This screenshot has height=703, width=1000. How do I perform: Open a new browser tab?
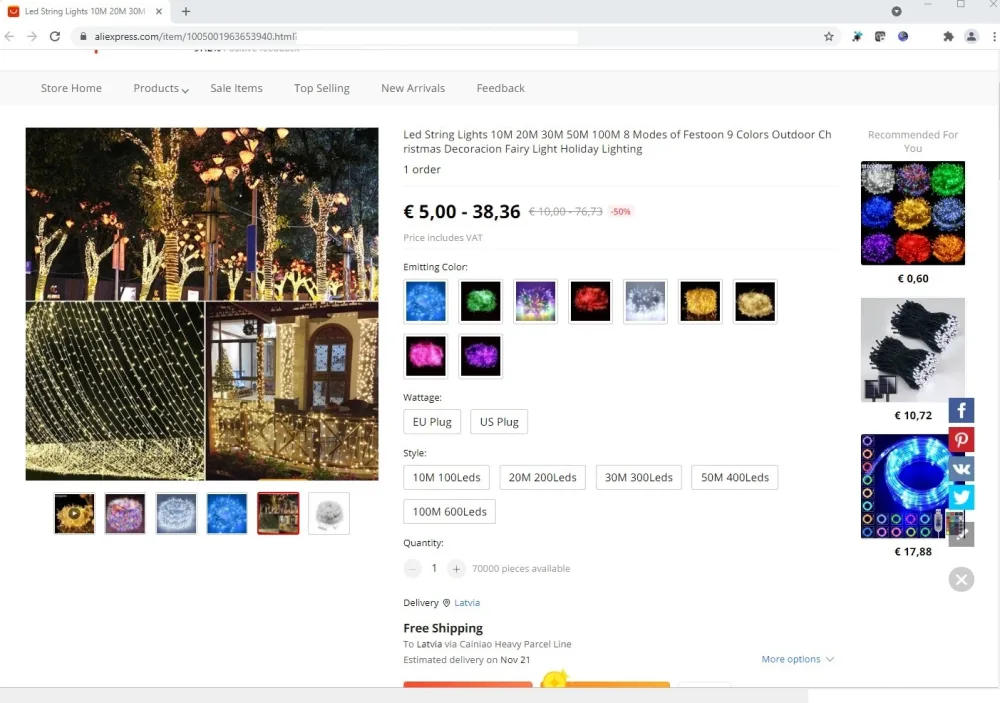click(x=186, y=11)
